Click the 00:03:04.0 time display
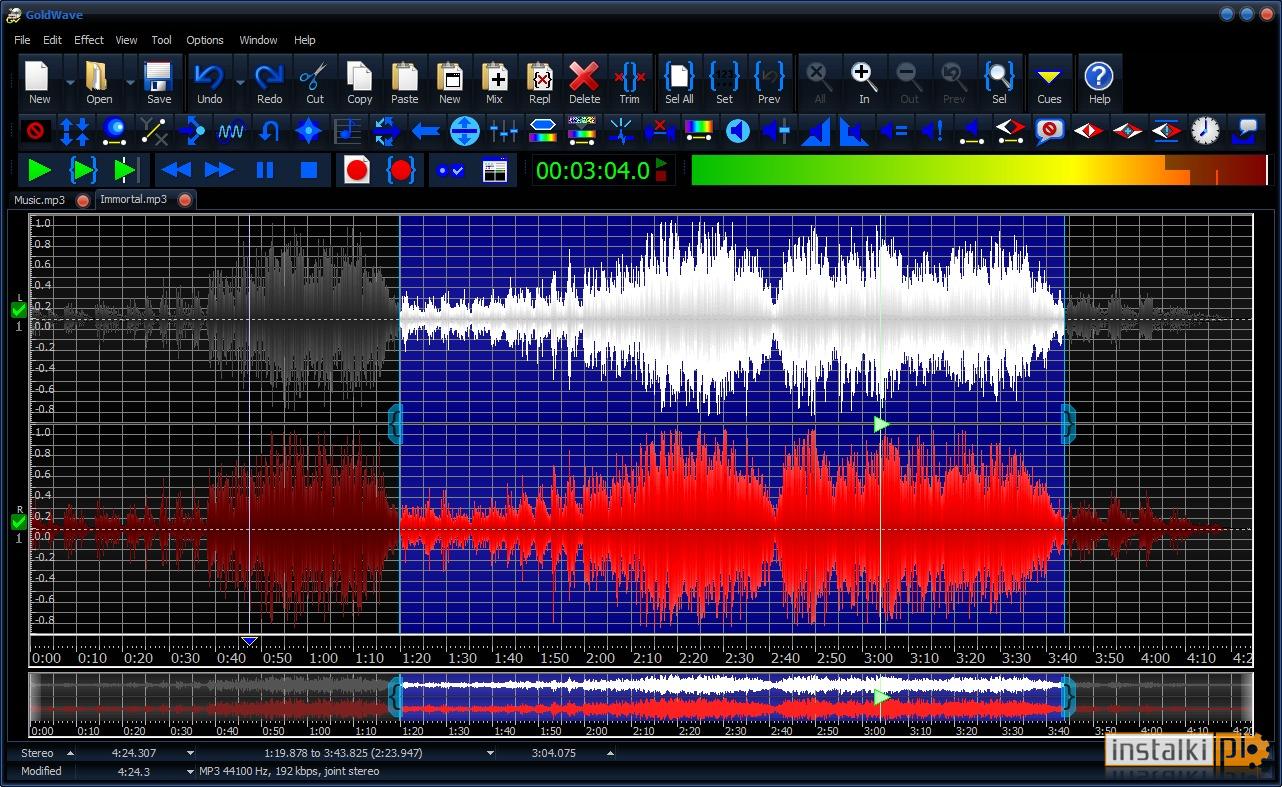Screen dimensions: 1282x787 point(593,170)
